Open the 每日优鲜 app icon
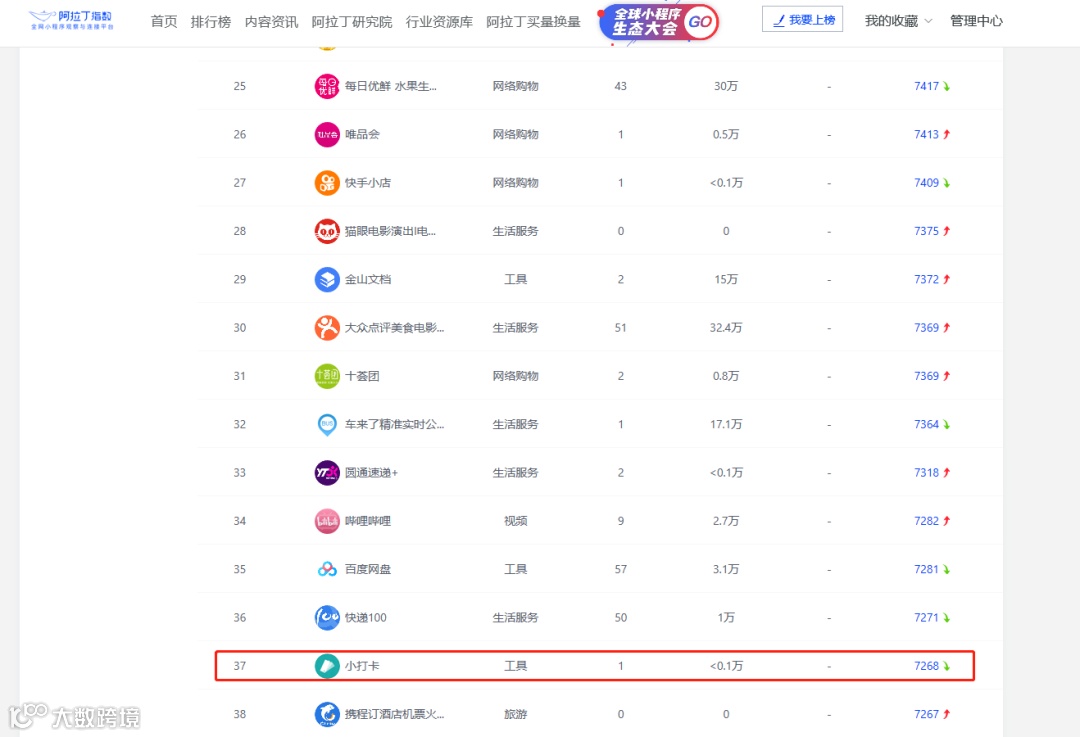Image resolution: width=1080 pixels, height=737 pixels. [x=326, y=86]
